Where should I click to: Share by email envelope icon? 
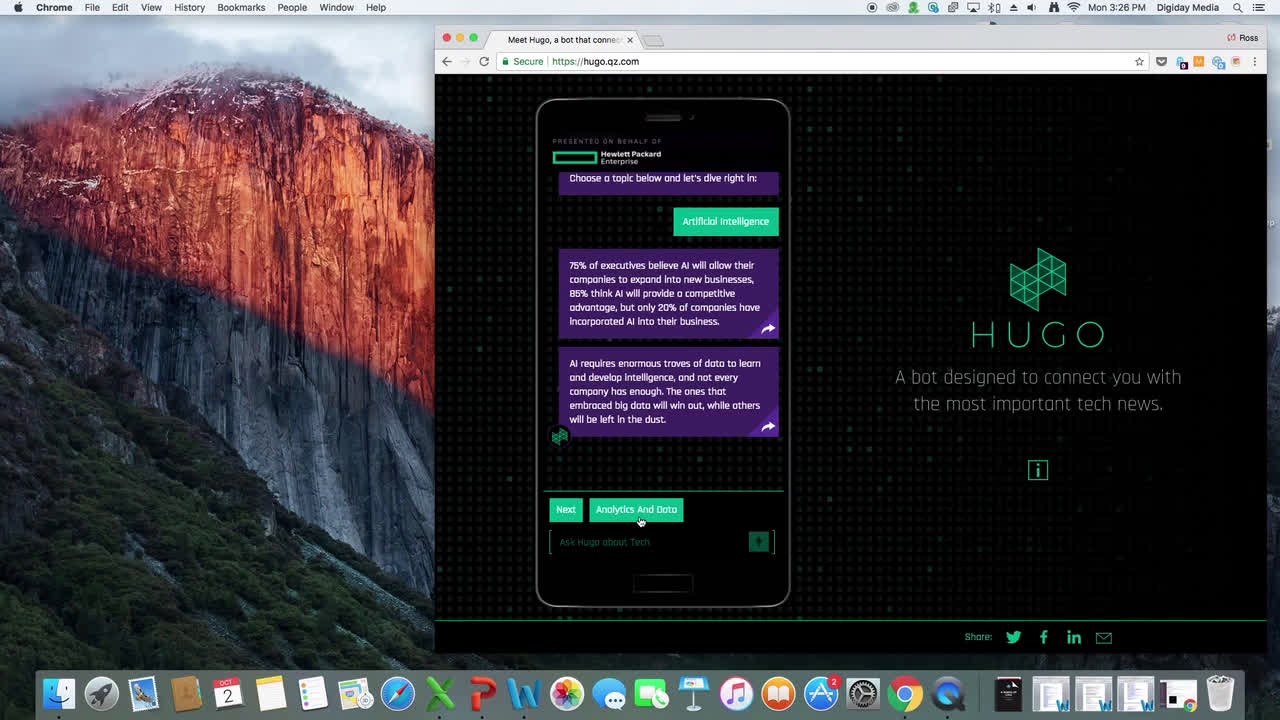(x=1103, y=637)
